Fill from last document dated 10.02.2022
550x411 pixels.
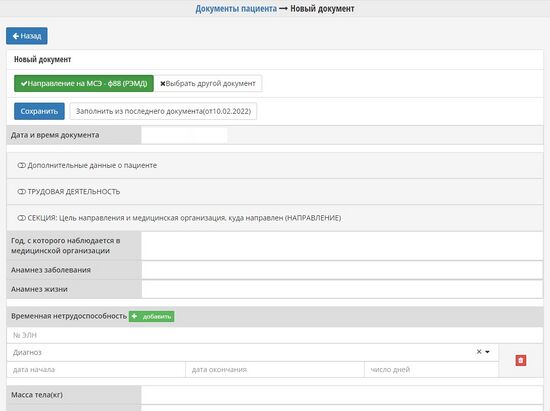[163, 111]
